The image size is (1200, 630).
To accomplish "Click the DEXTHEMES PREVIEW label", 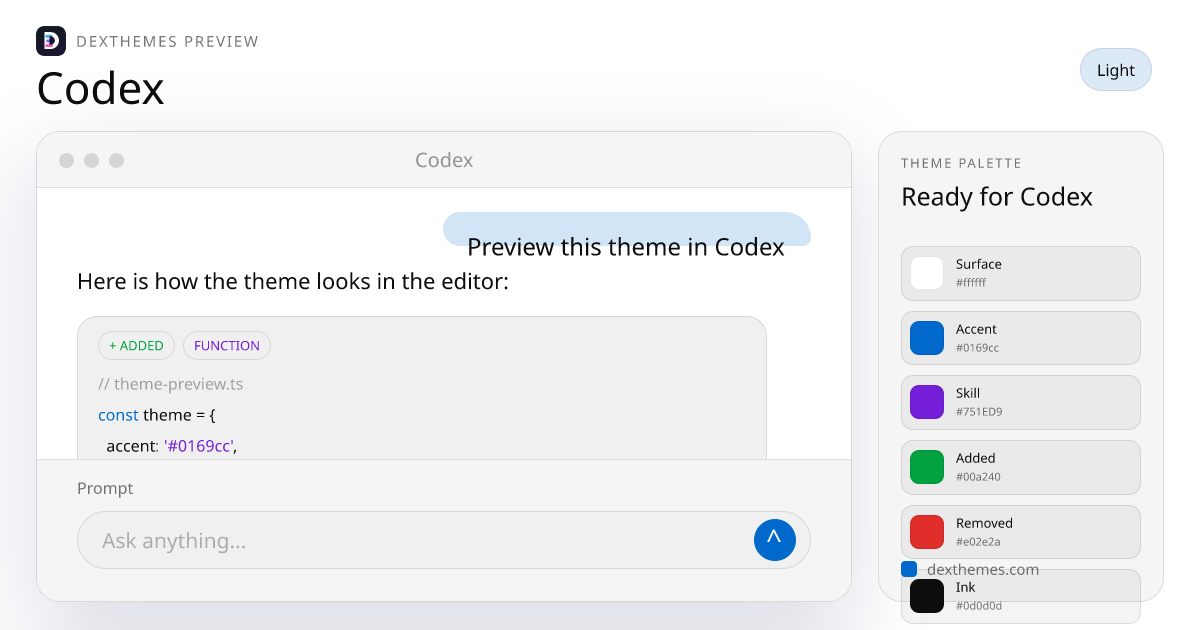I will coord(168,41).
